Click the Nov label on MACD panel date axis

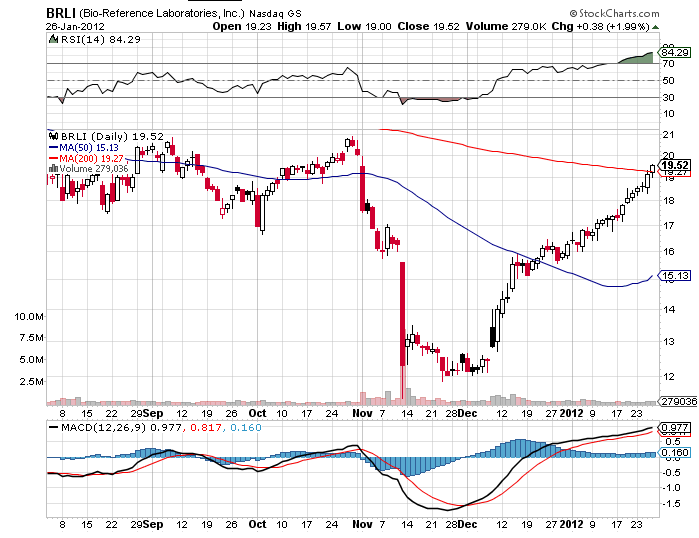click(x=362, y=524)
